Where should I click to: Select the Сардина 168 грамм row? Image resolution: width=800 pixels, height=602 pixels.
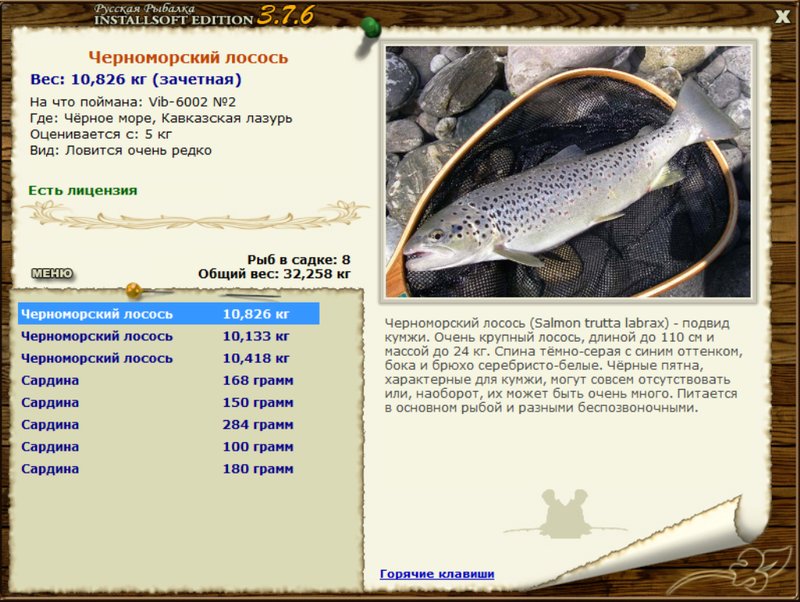coord(169,381)
